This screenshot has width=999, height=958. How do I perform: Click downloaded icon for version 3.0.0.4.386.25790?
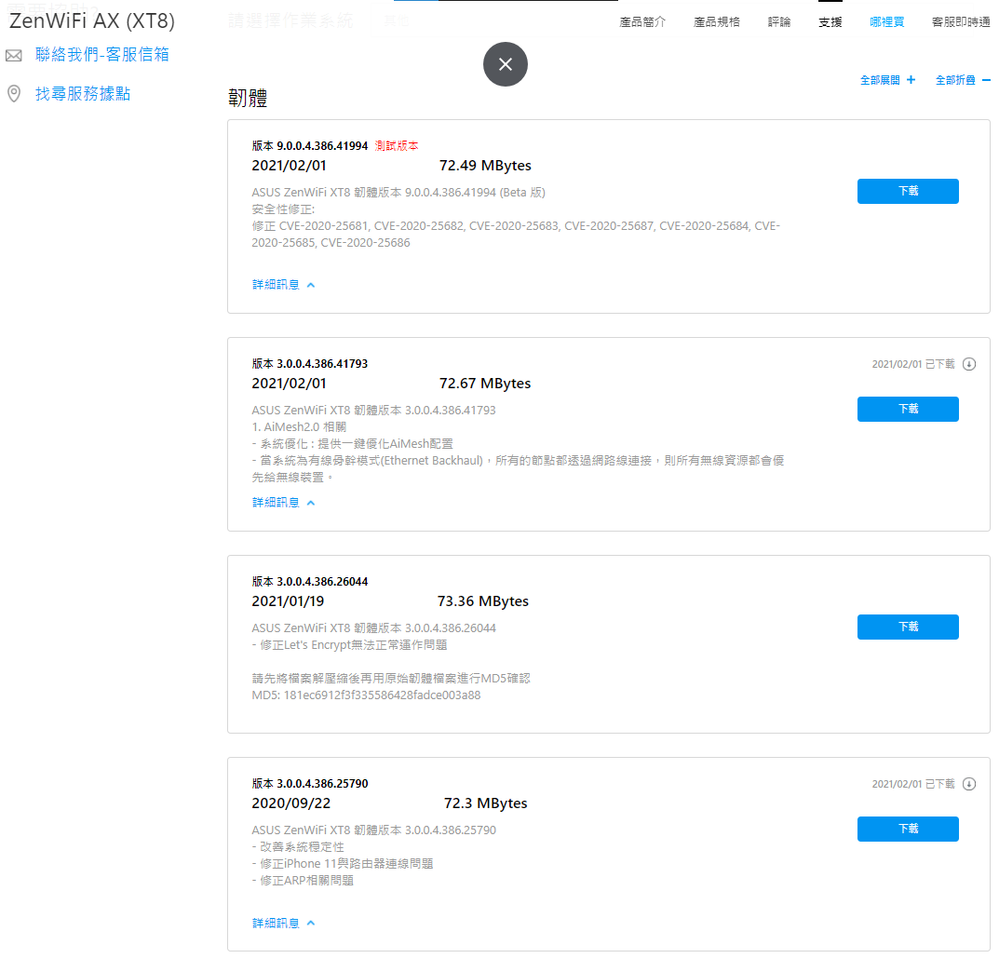[x=969, y=784]
